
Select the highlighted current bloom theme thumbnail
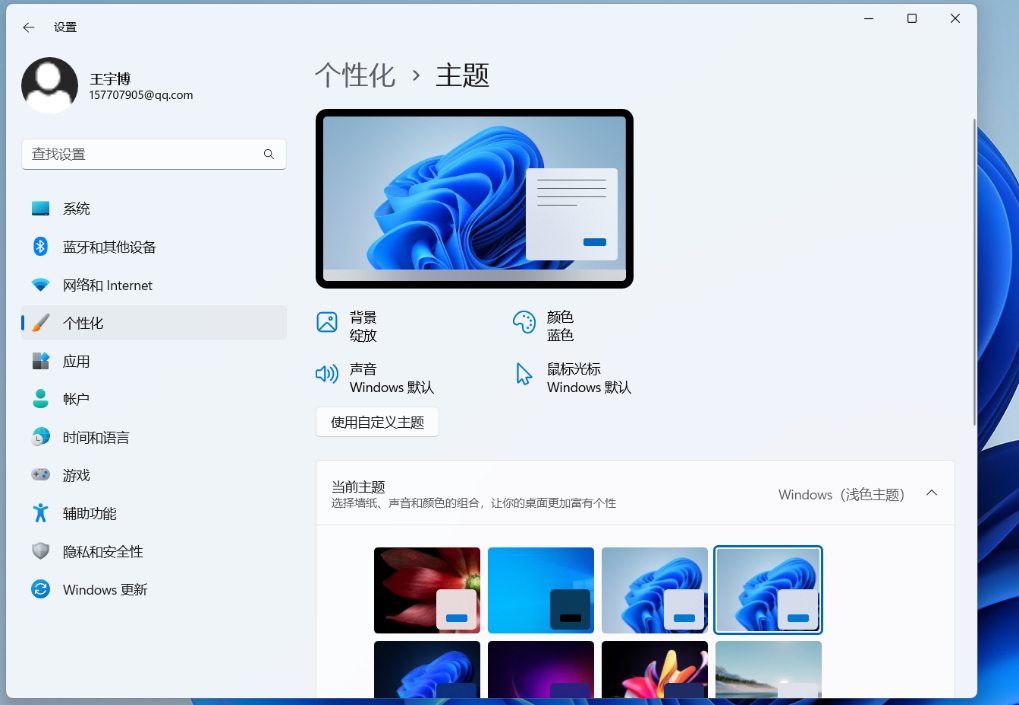768,590
